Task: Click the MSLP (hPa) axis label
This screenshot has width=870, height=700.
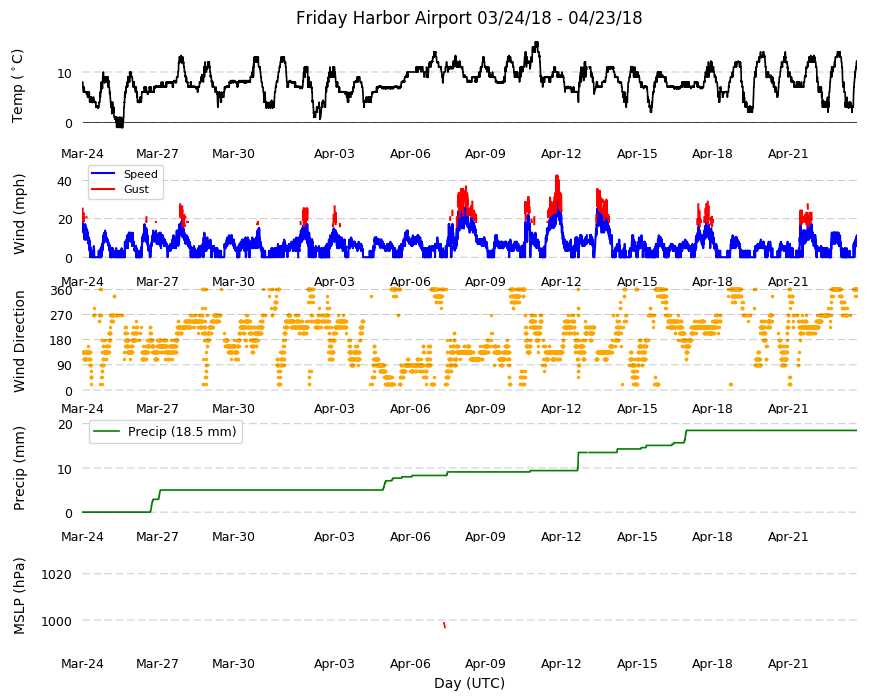Action: click(19, 596)
